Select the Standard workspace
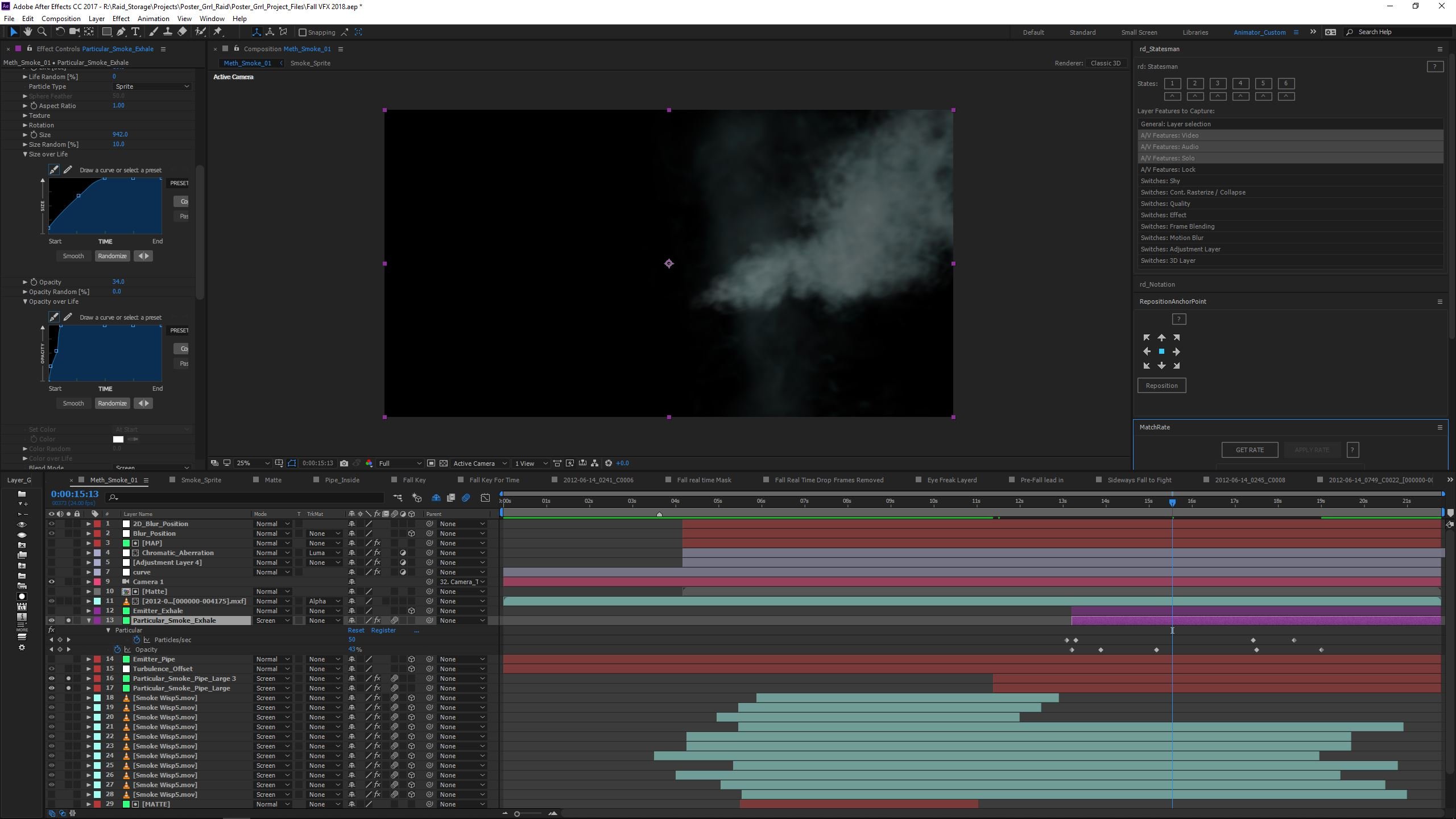This screenshot has height=819, width=1456. [x=1082, y=32]
